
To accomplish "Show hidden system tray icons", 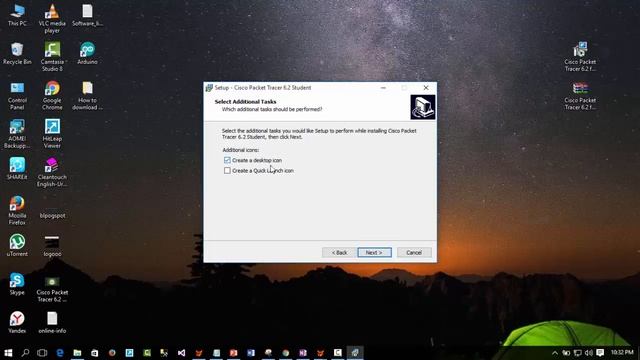I will (555, 353).
